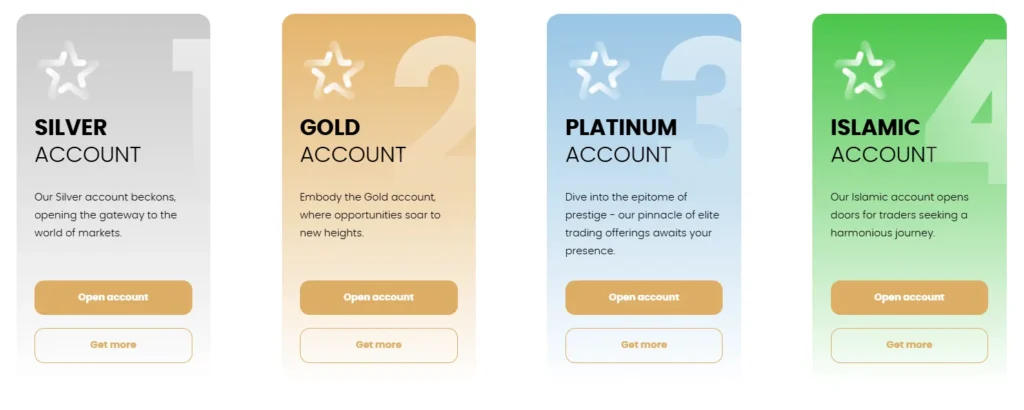Select the Platinum Account heading
The image size is (1024, 410).
[621, 141]
